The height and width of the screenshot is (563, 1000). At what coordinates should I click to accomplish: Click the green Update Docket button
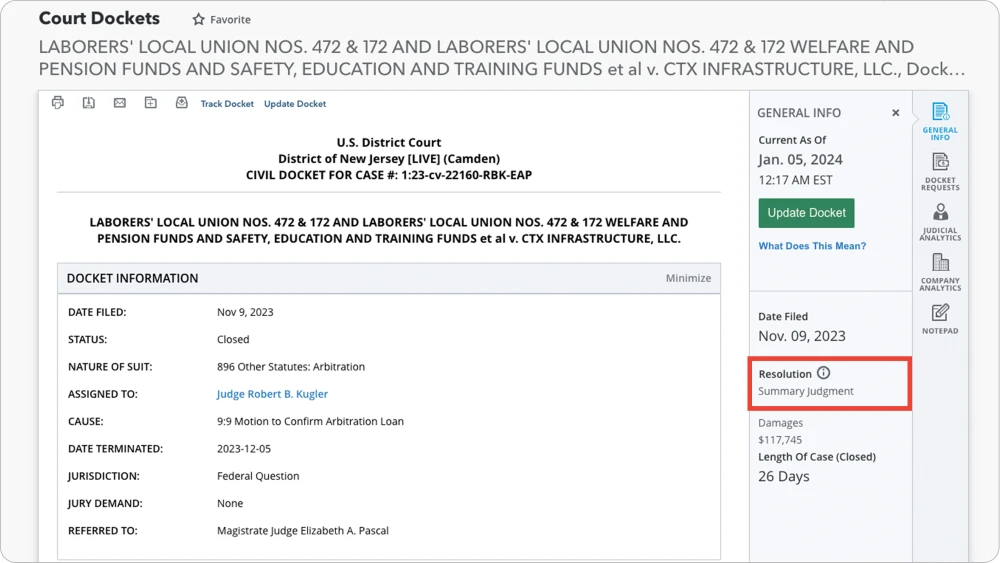coord(806,213)
